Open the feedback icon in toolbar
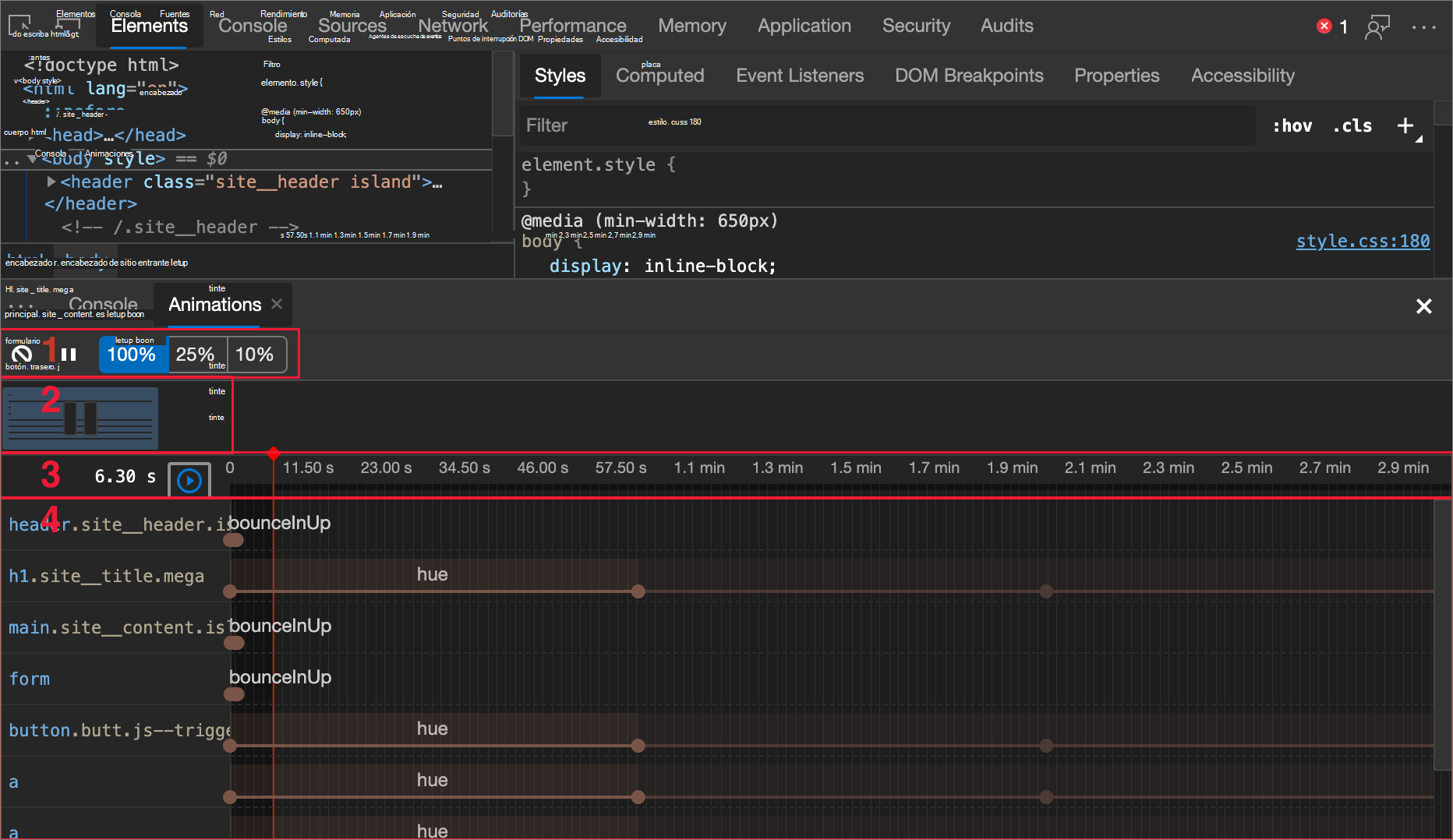Viewport: 1453px width, 840px height. [x=1377, y=27]
